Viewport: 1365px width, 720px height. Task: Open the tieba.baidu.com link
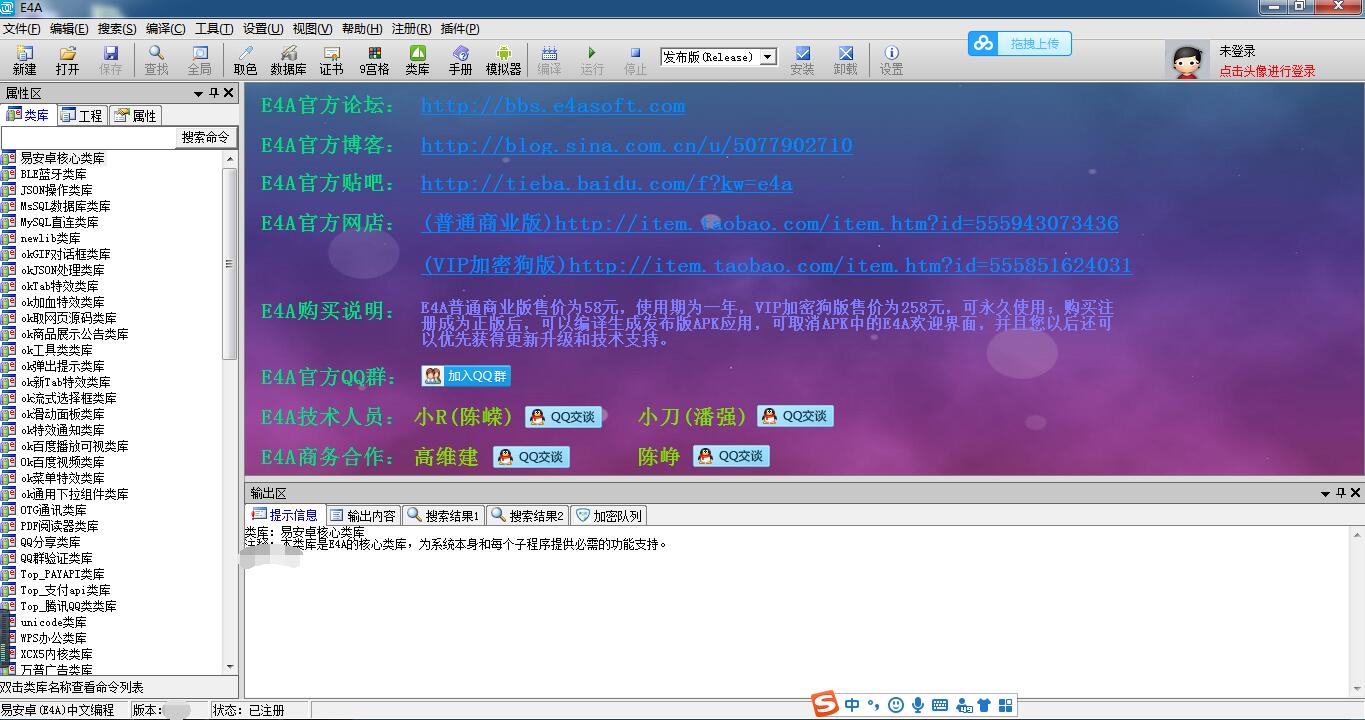pos(607,184)
